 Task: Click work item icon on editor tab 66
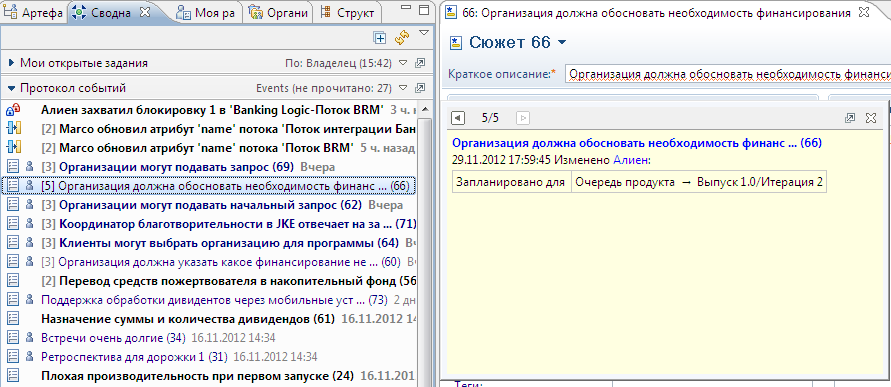click(x=451, y=13)
